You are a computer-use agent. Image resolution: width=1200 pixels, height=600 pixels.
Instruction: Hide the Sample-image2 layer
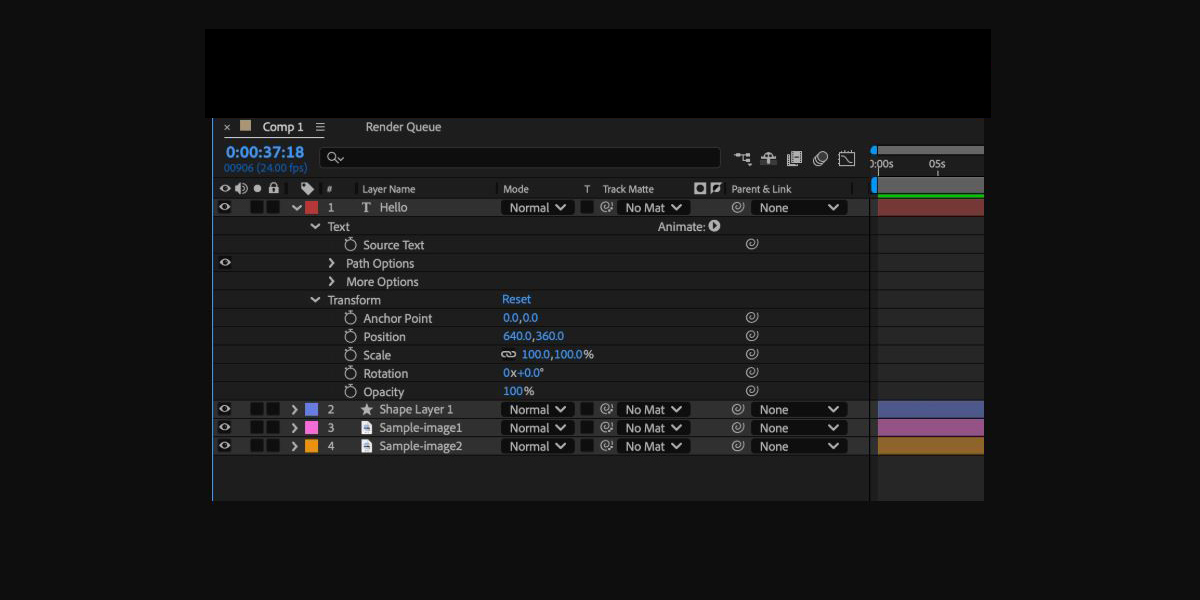[225, 446]
